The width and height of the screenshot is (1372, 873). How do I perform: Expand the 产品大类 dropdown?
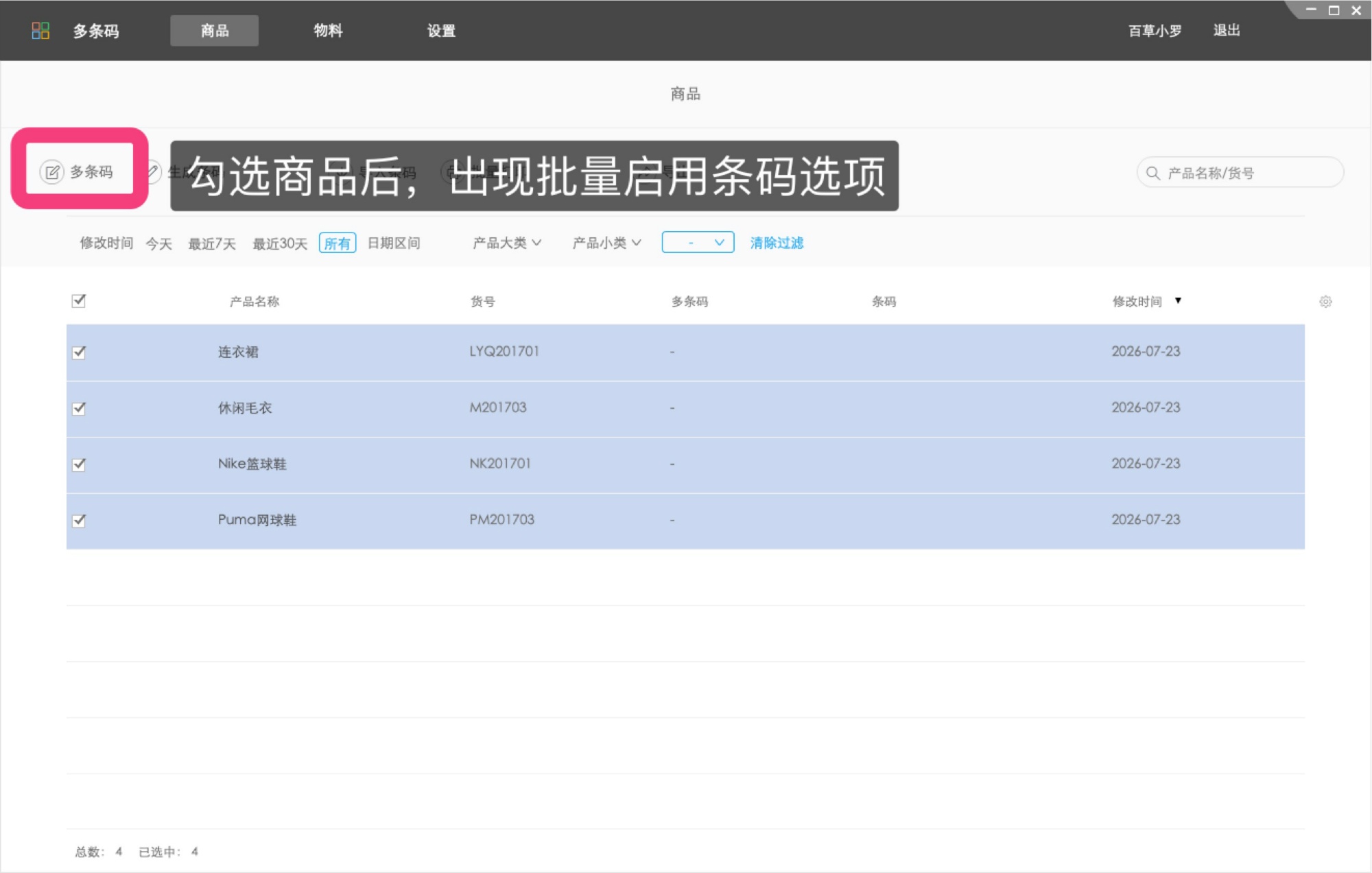click(507, 243)
